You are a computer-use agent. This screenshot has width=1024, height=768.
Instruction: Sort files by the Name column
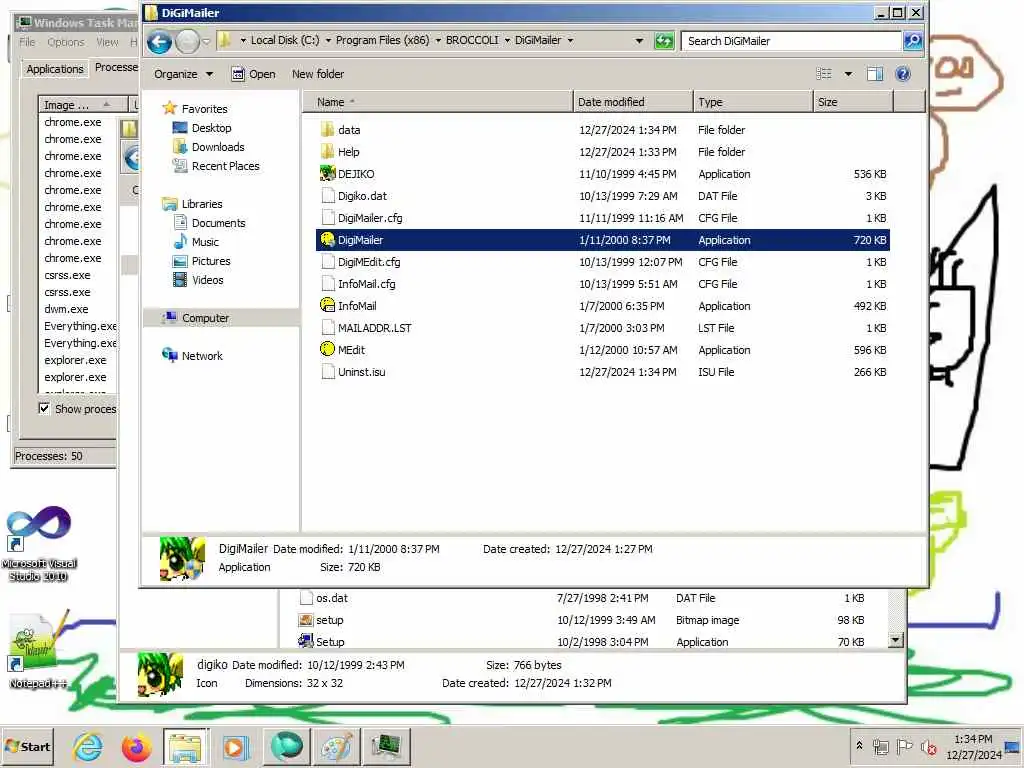click(438, 102)
